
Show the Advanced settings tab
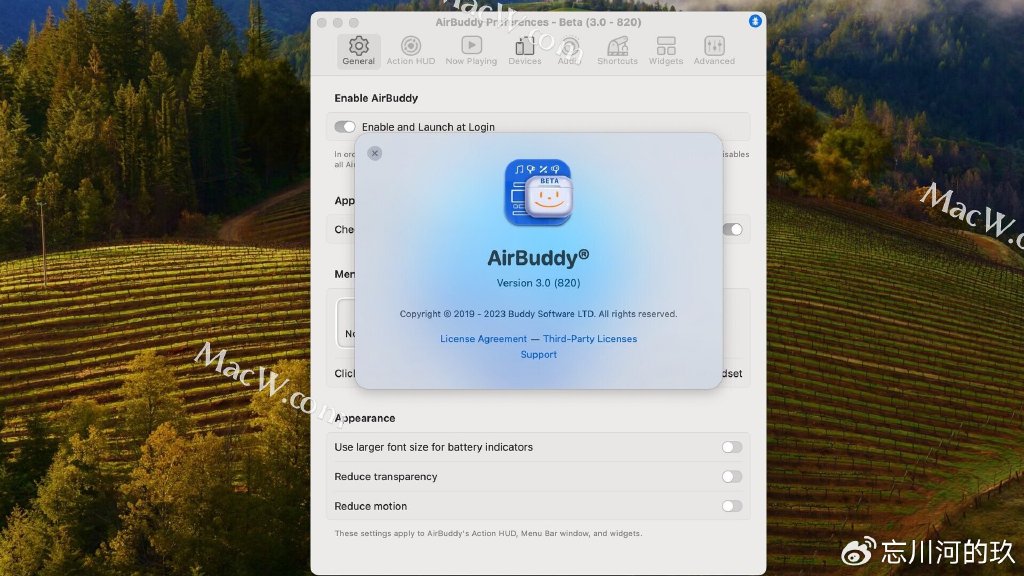pos(714,50)
